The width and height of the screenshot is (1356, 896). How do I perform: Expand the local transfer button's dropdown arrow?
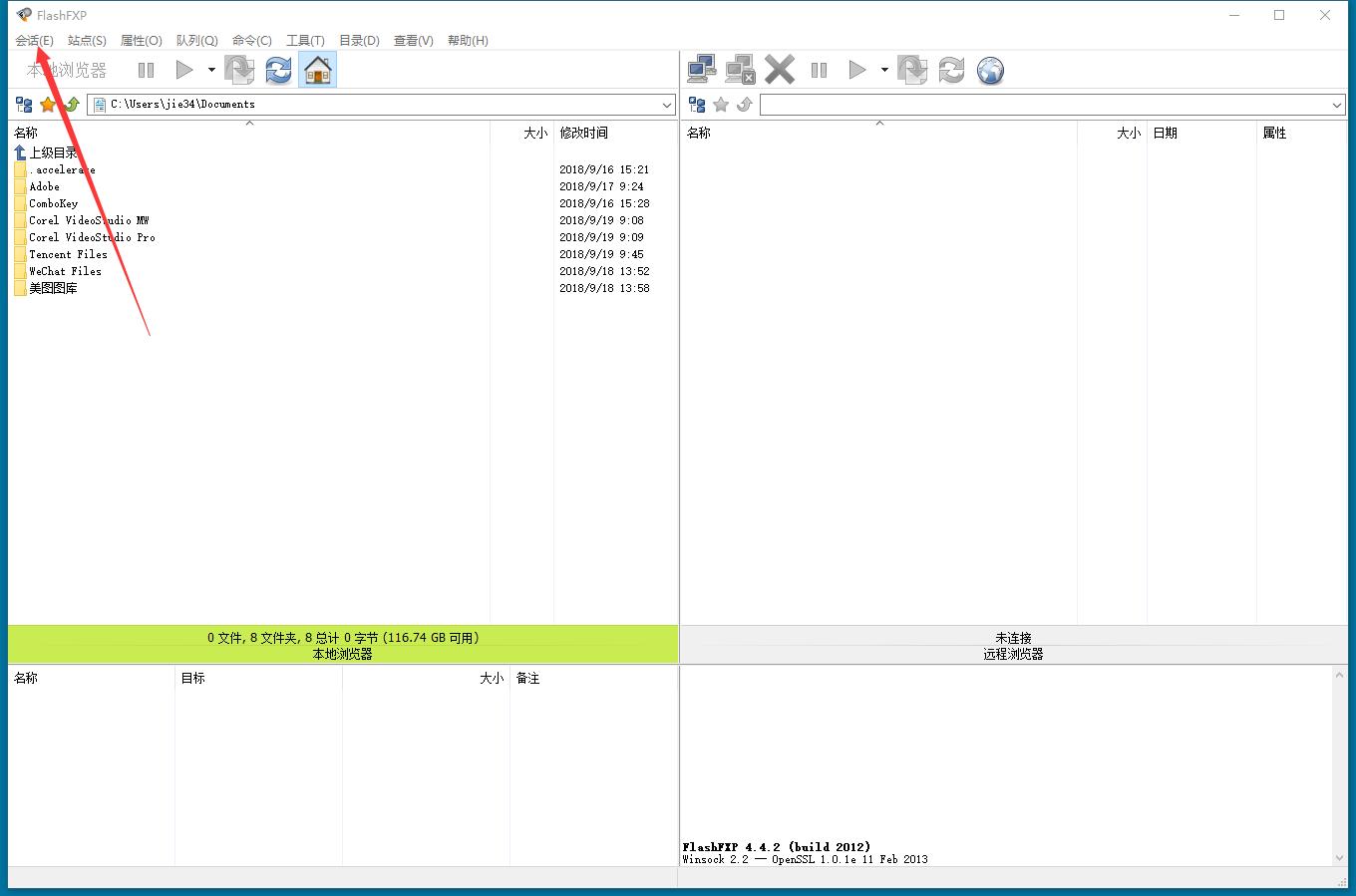pos(211,70)
